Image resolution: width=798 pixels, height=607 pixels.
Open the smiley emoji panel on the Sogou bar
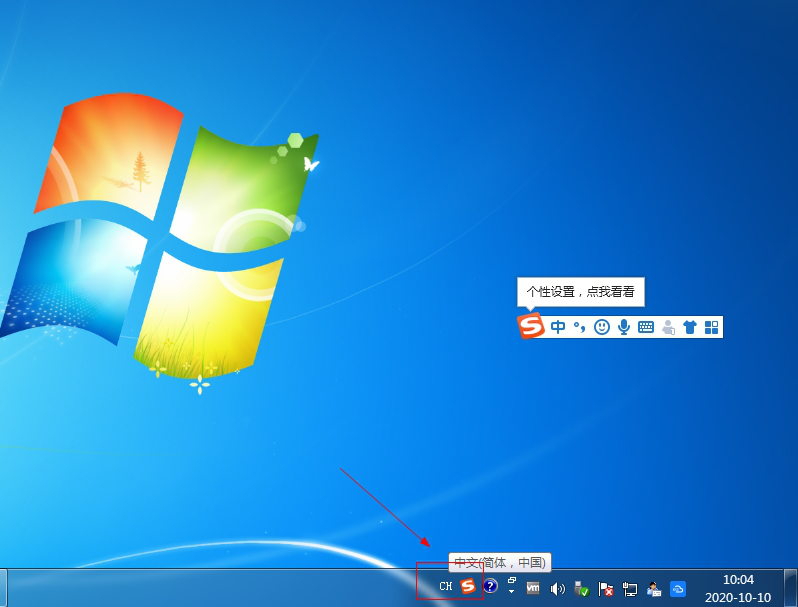pyautogui.click(x=602, y=327)
